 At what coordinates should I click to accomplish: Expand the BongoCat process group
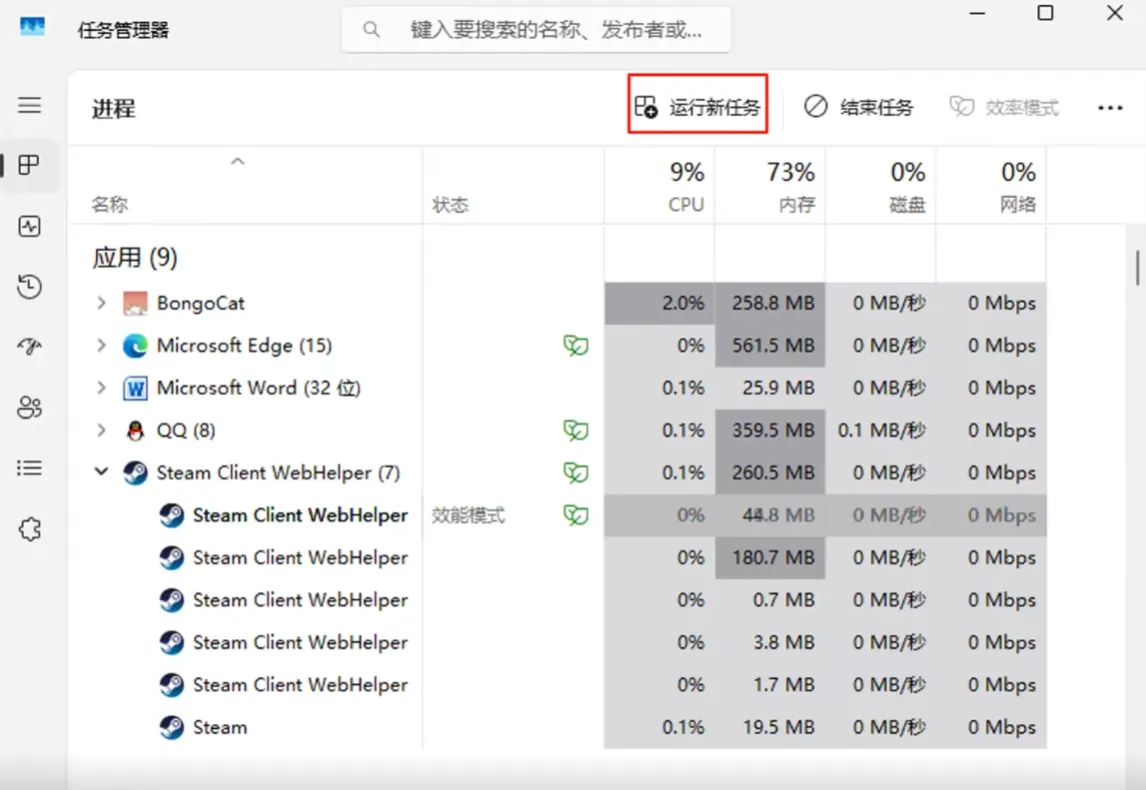click(102, 303)
